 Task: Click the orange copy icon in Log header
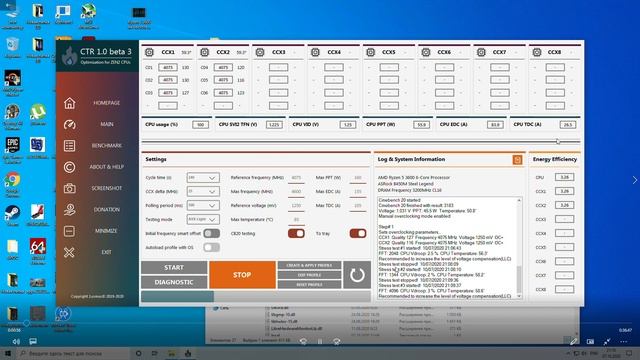(517, 160)
